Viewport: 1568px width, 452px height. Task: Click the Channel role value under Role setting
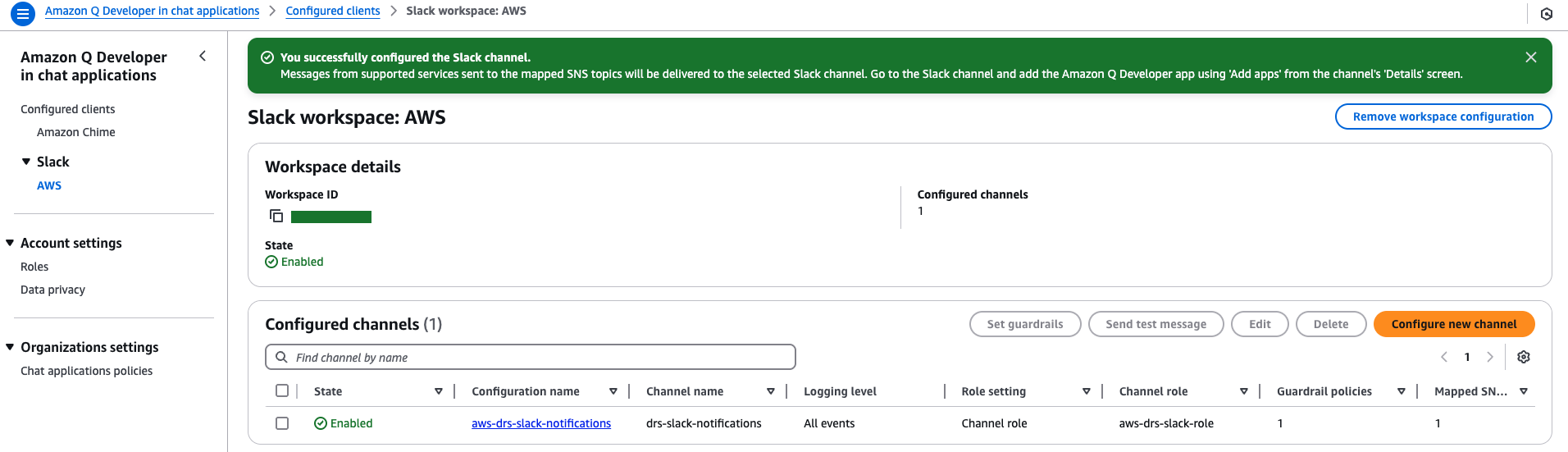[x=994, y=423]
